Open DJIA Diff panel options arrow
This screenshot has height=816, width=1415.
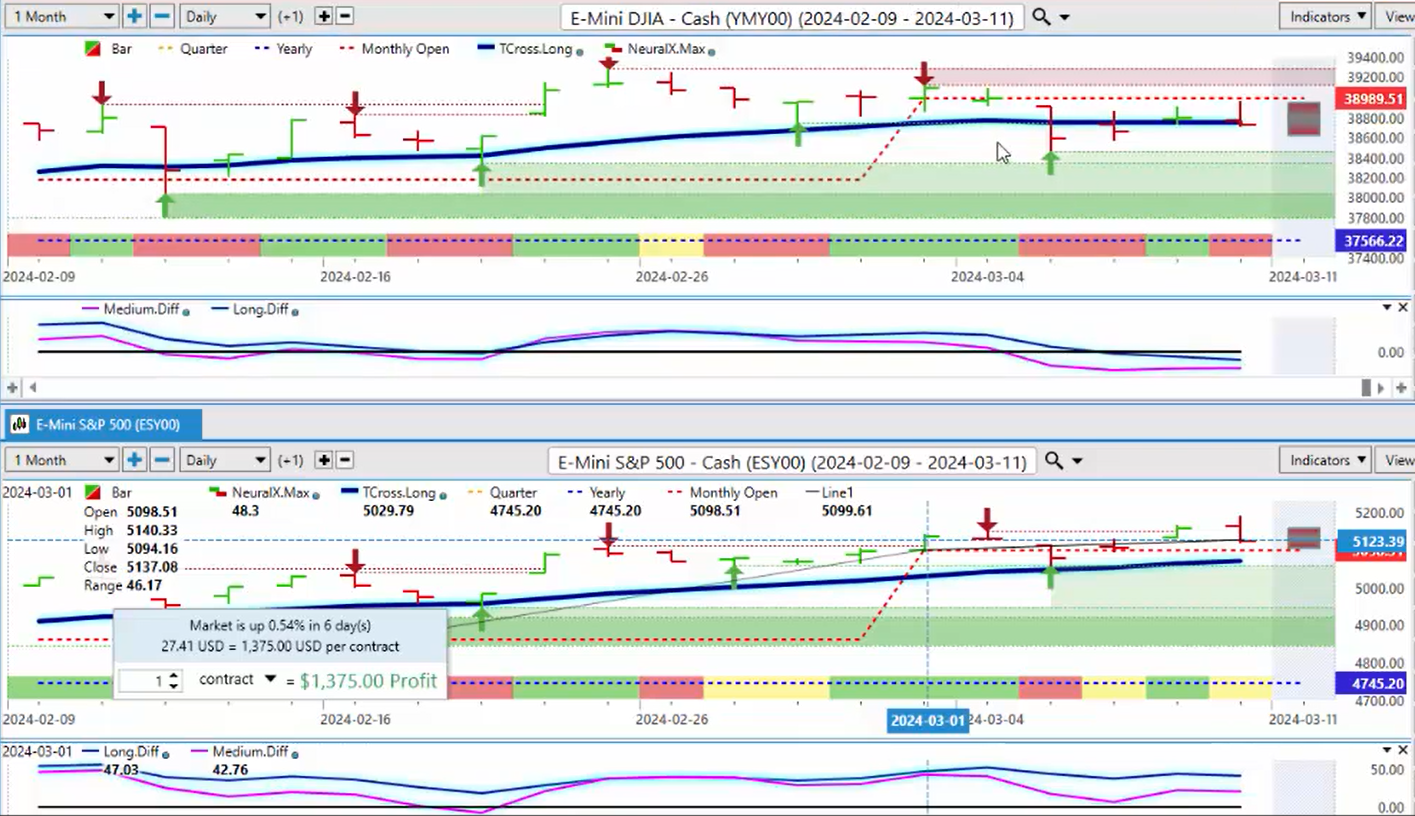[1386, 308]
